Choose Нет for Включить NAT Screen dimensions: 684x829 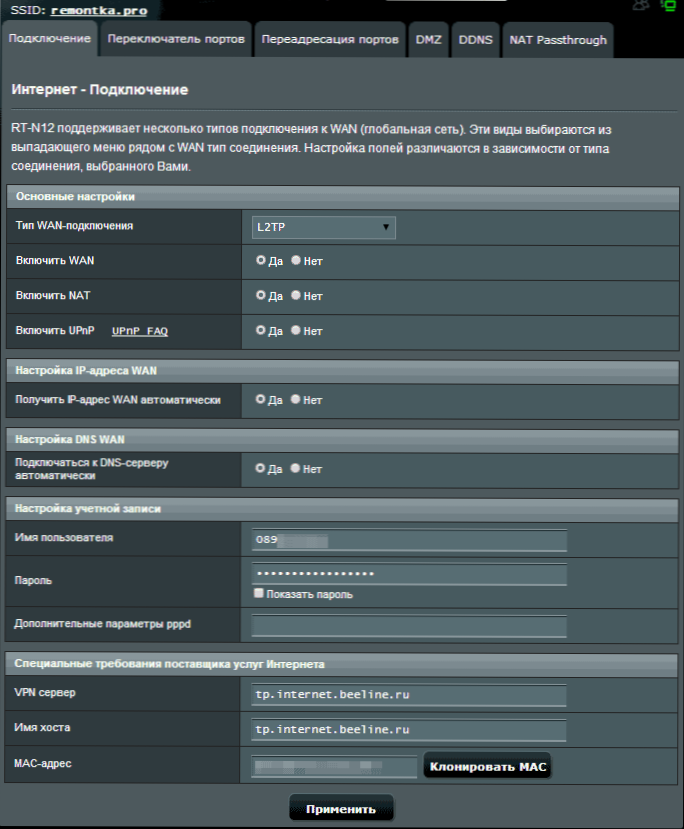tap(296, 295)
